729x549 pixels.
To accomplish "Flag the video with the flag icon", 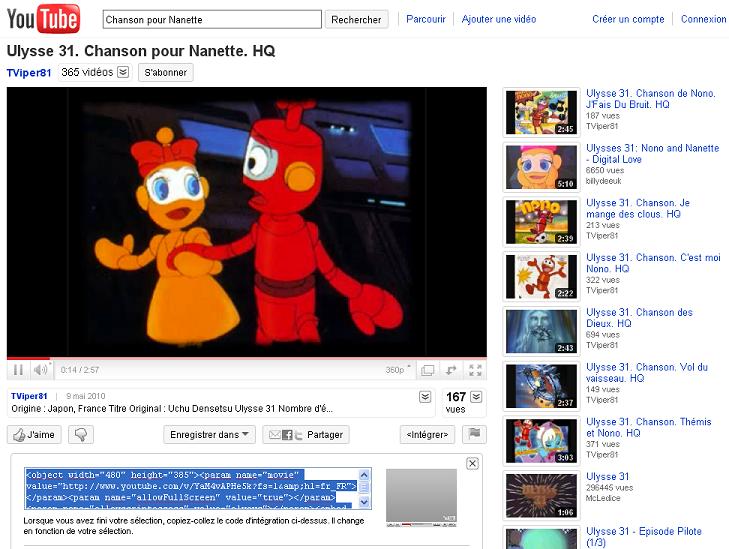I will click(474, 435).
